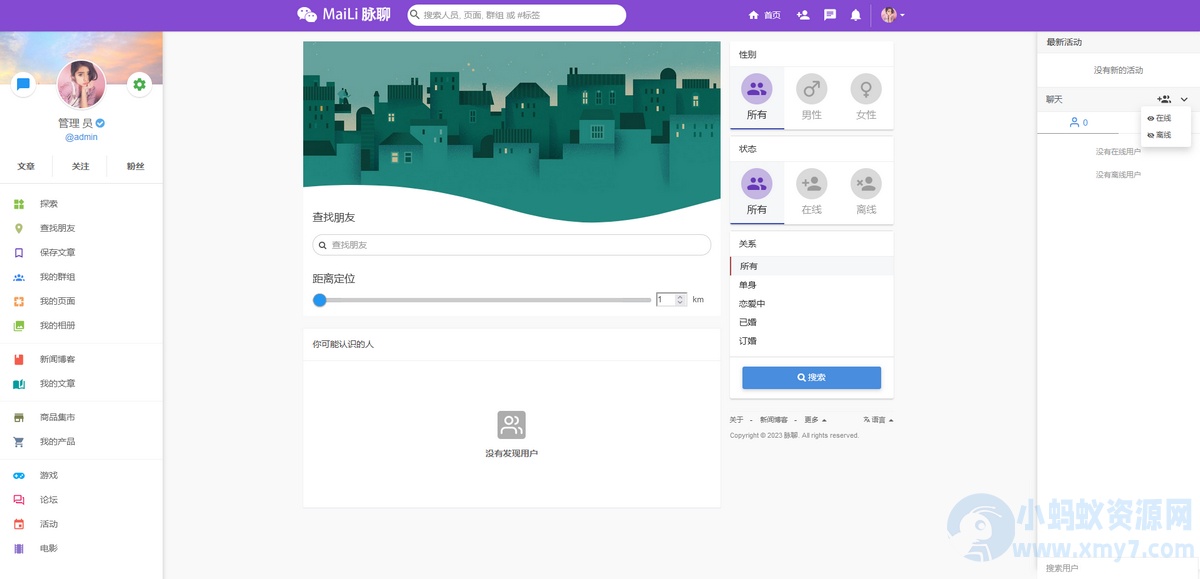Click the blue 搜索 button
Viewport: 1200px width, 579px height.
click(811, 377)
